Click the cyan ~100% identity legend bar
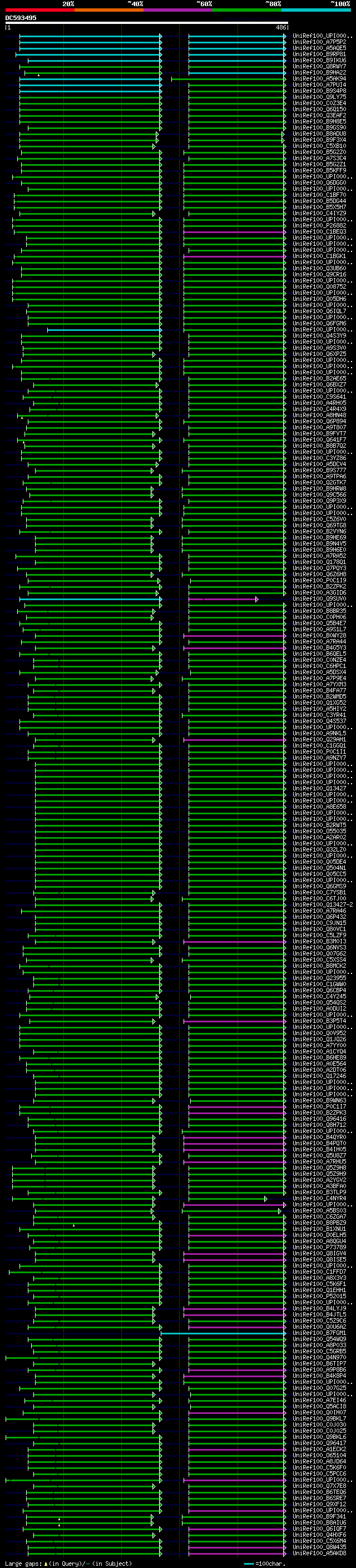 click(316, 10)
